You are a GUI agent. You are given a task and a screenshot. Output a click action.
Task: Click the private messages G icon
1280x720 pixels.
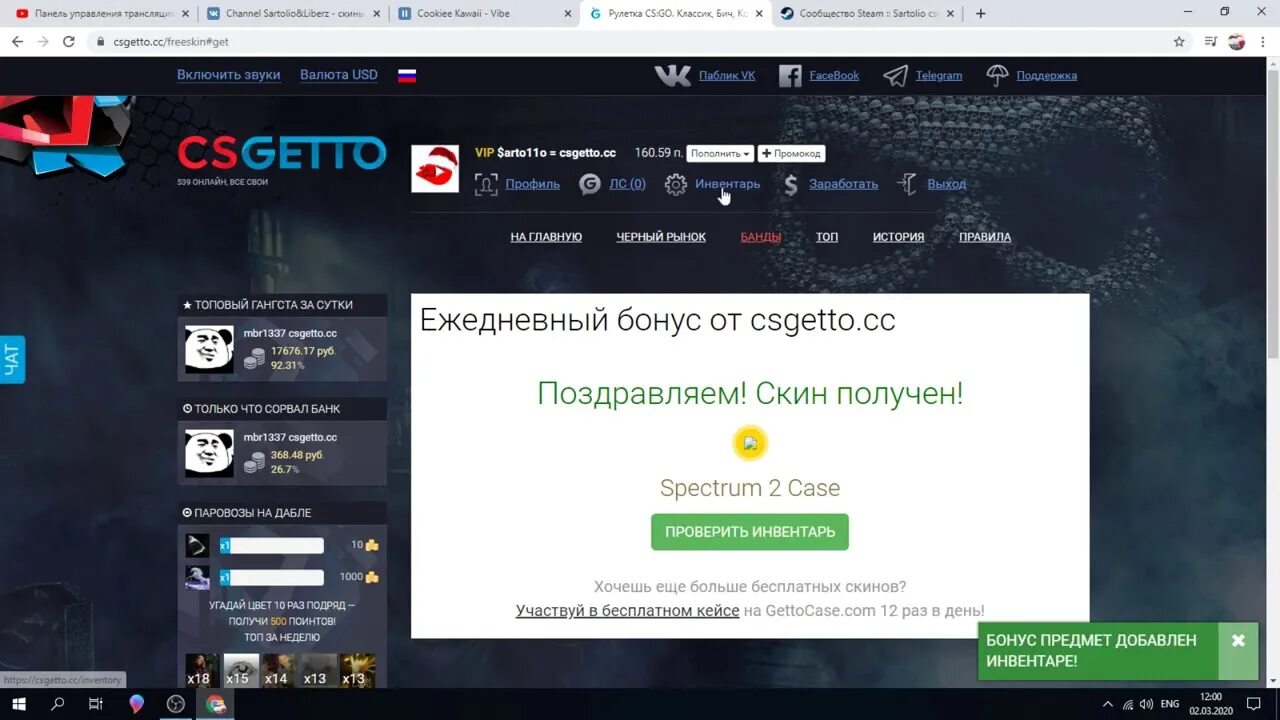(x=590, y=184)
